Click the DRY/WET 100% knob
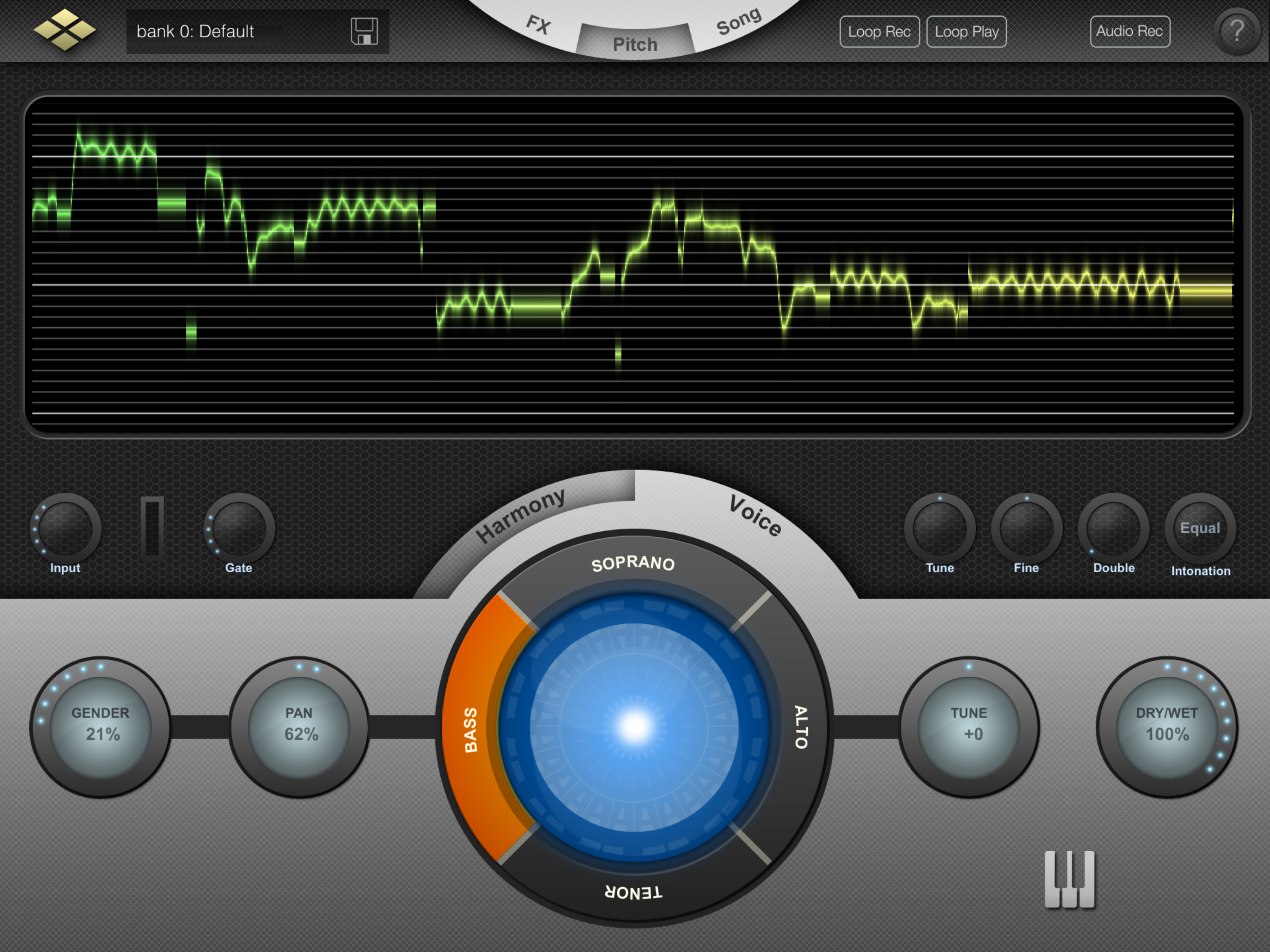Image resolution: width=1270 pixels, height=952 pixels. click(1167, 727)
